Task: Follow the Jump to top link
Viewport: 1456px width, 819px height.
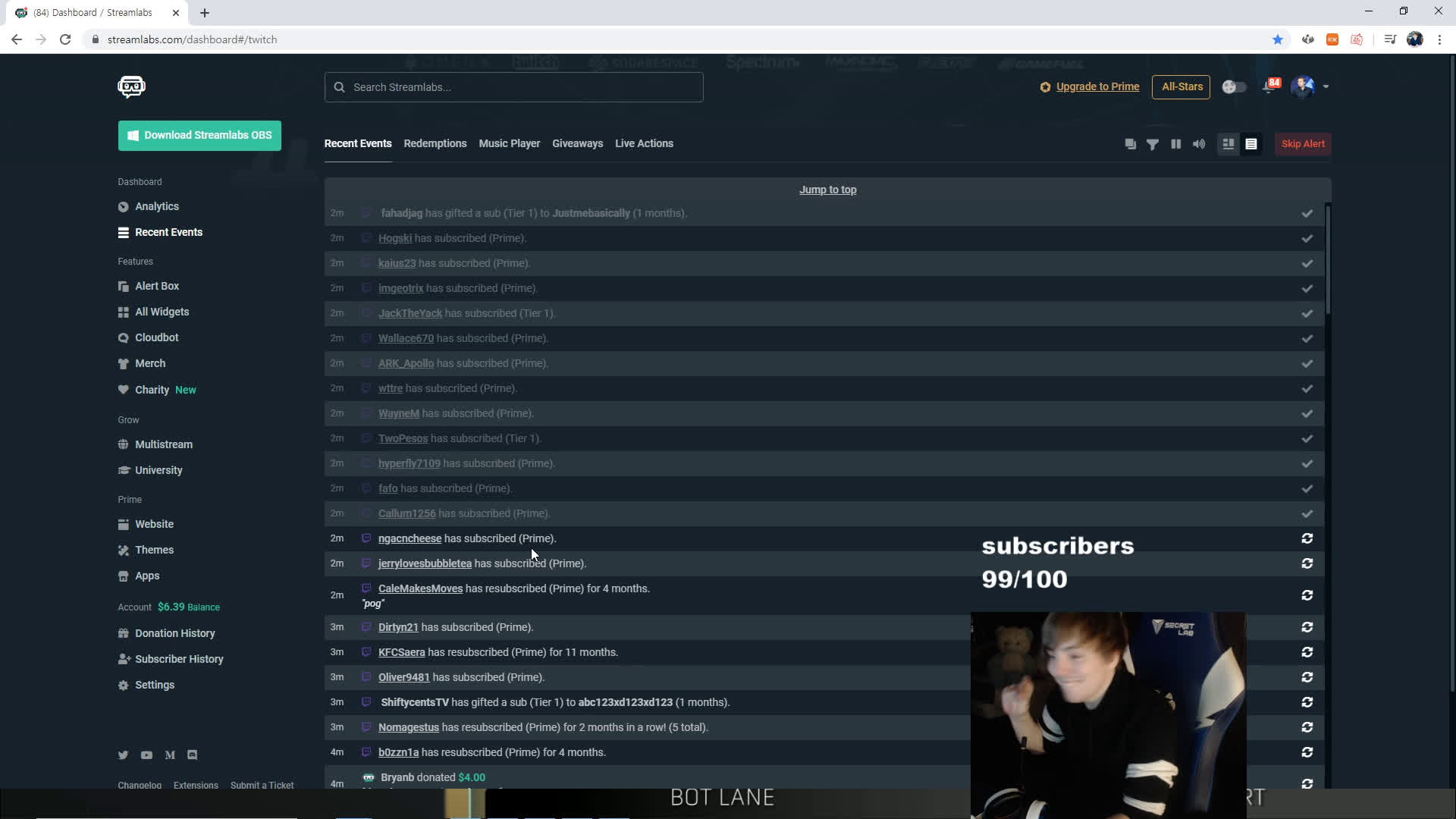Action: click(x=827, y=190)
